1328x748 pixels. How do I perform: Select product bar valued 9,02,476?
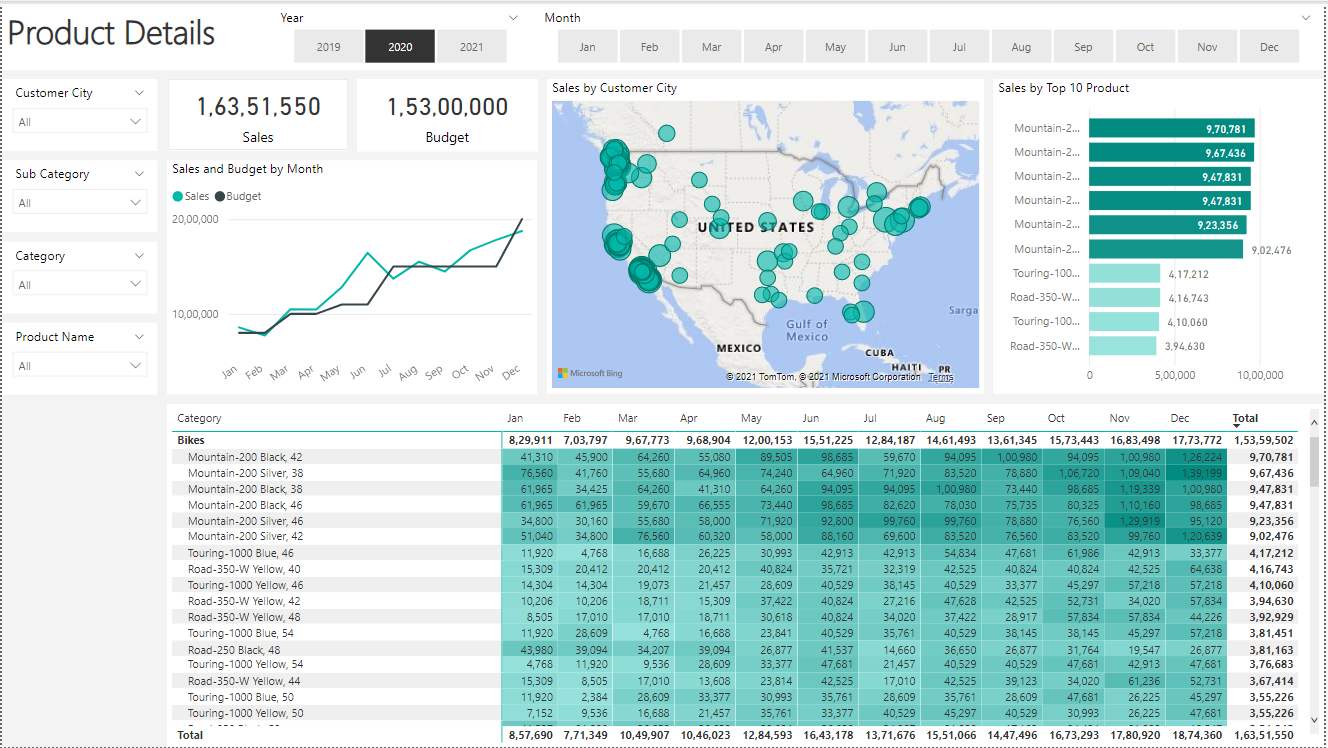tap(1165, 249)
